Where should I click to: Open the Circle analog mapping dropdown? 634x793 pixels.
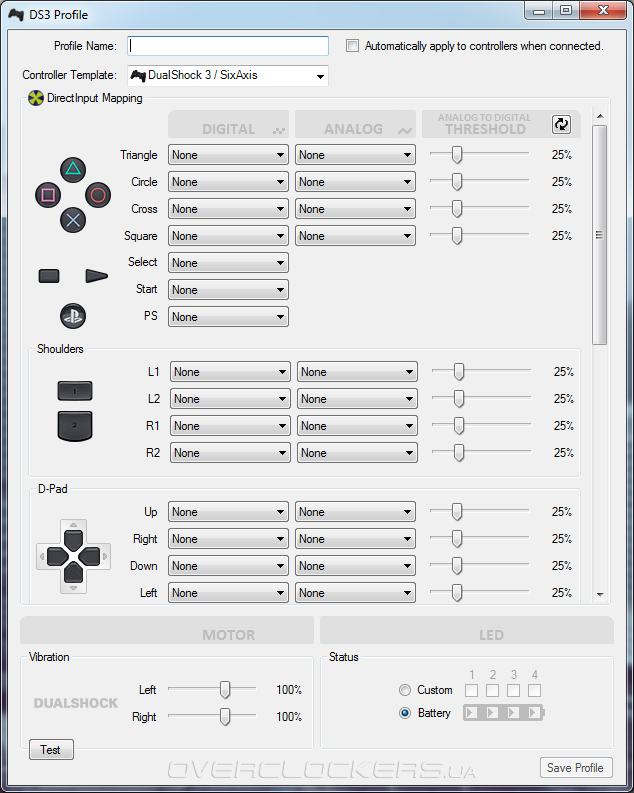click(355, 182)
